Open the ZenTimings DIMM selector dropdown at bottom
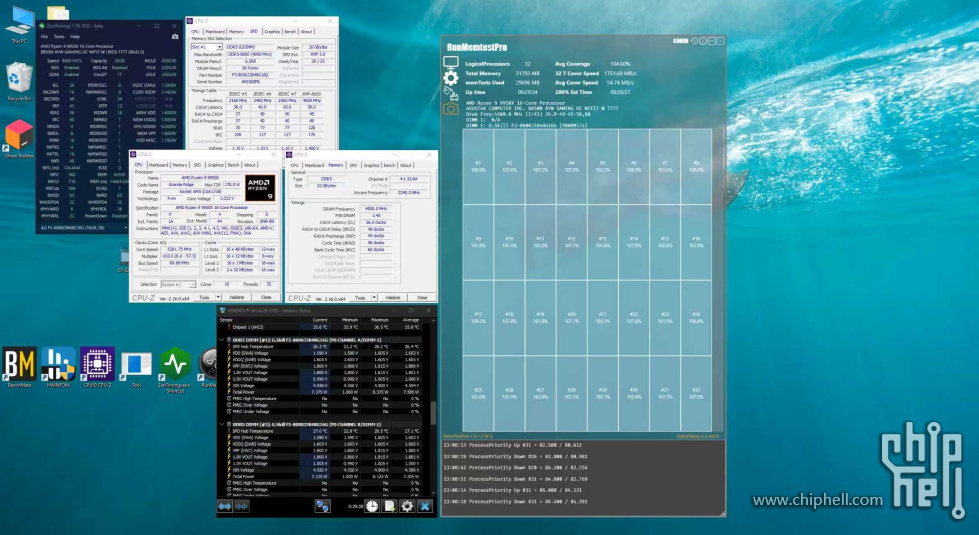 coord(84,228)
